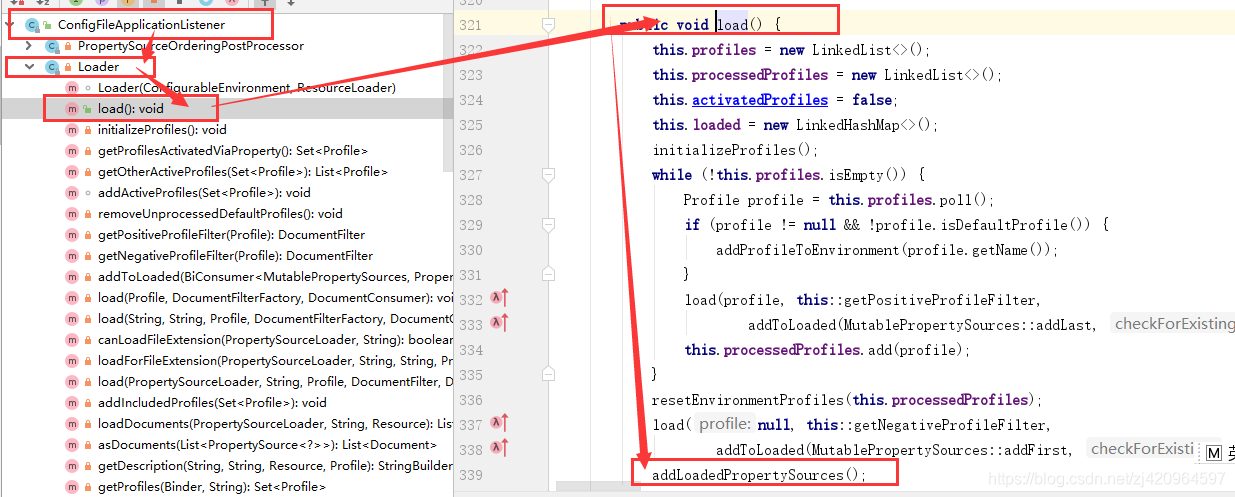Image resolution: width=1235 pixels, height=497 pixels.
Task: Click the lambda gutter icon on line 332
Action: (x=500, y=298)
